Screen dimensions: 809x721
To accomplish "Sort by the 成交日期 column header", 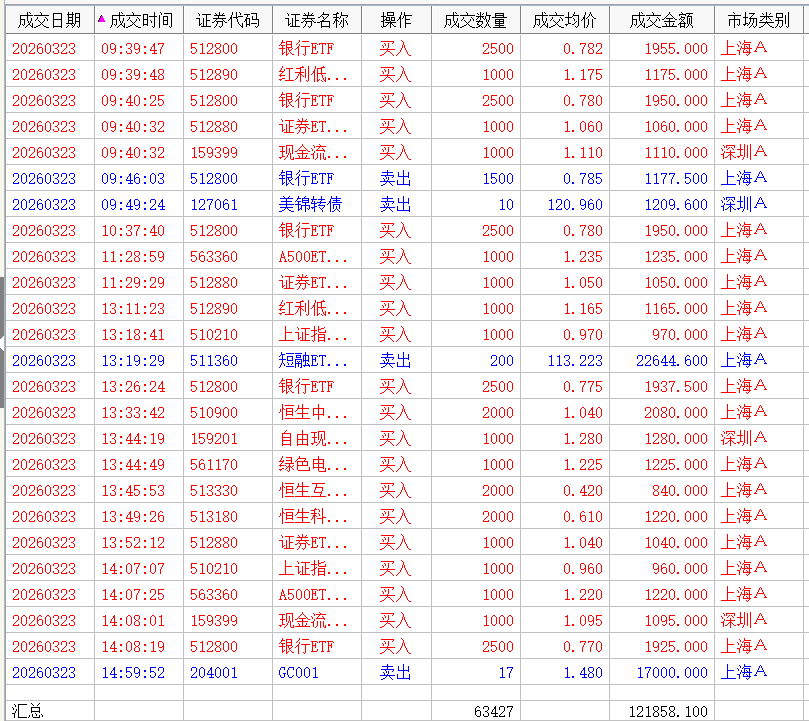I will (x=49, y=20).
